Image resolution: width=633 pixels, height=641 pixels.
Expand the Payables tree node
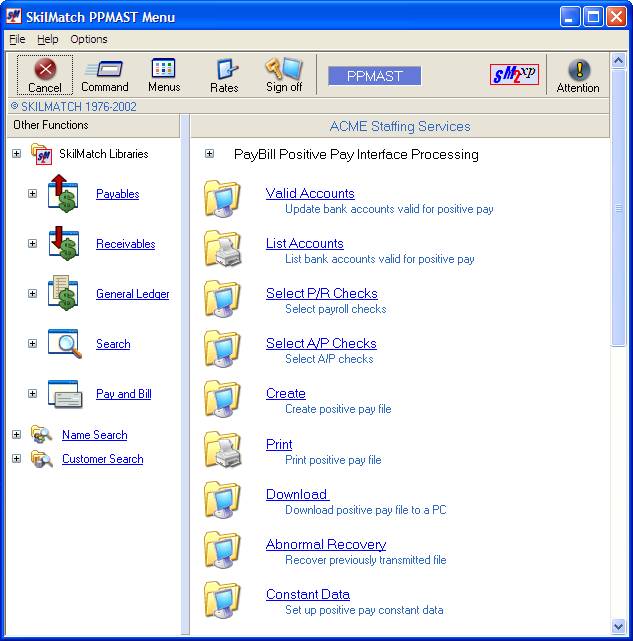coord(32,193)
